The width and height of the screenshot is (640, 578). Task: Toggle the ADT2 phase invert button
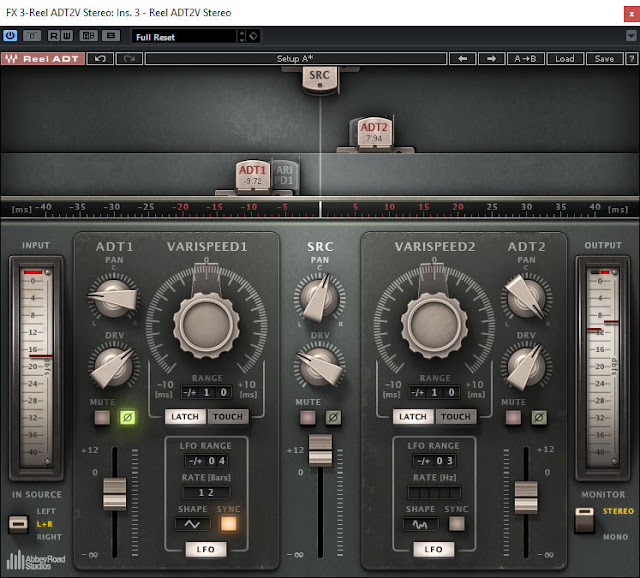(x=539, y=418)
